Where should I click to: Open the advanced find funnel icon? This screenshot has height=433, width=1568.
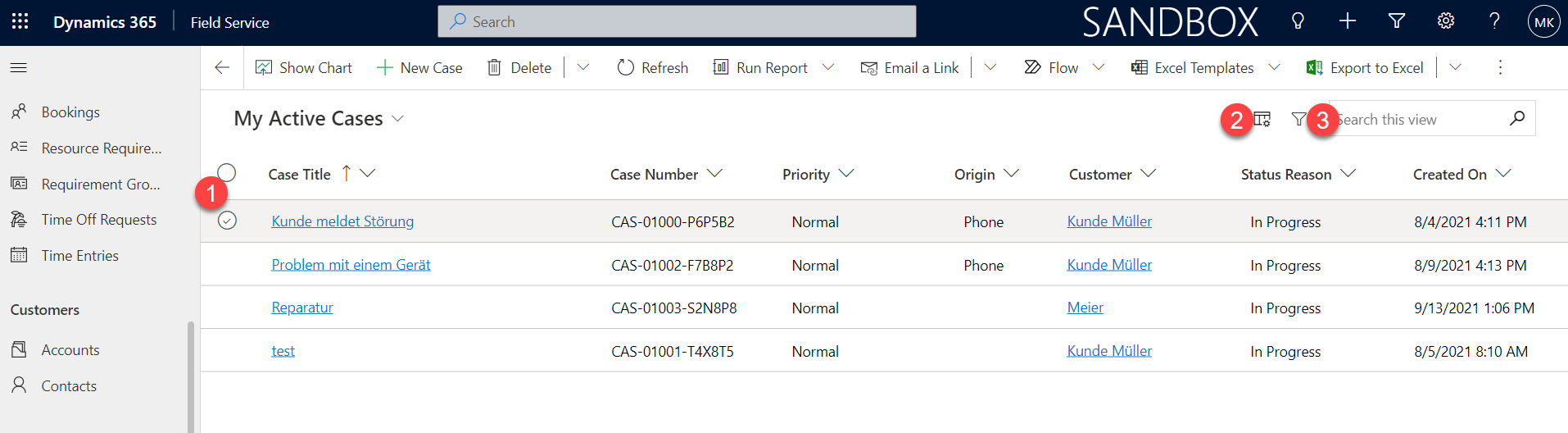coord(1397,22)
